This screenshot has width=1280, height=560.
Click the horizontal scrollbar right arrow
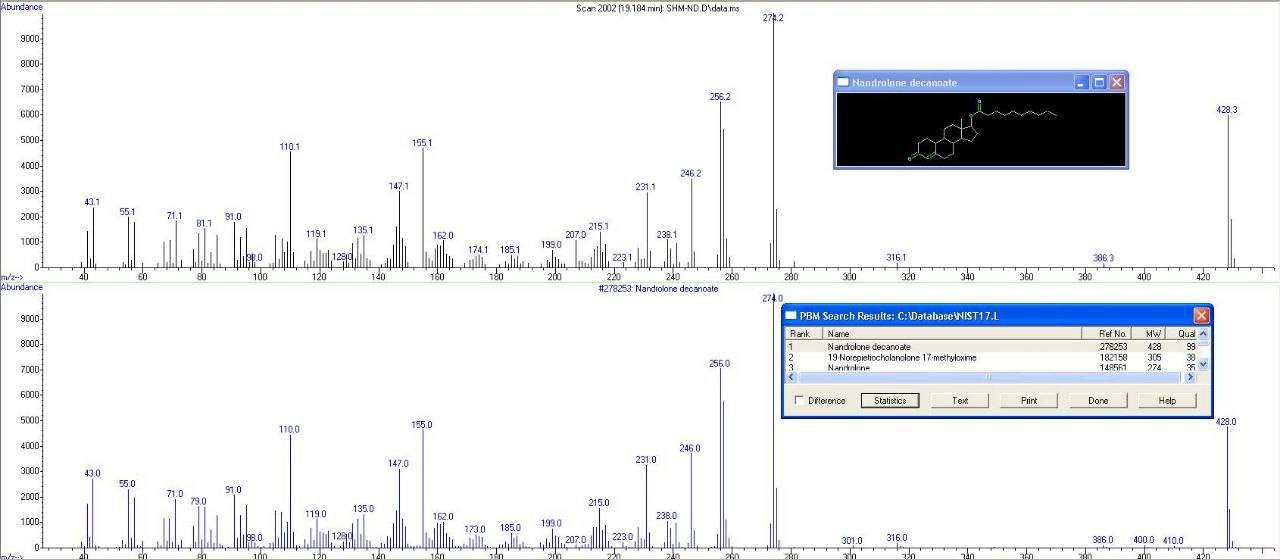[x=1192, y=377]
